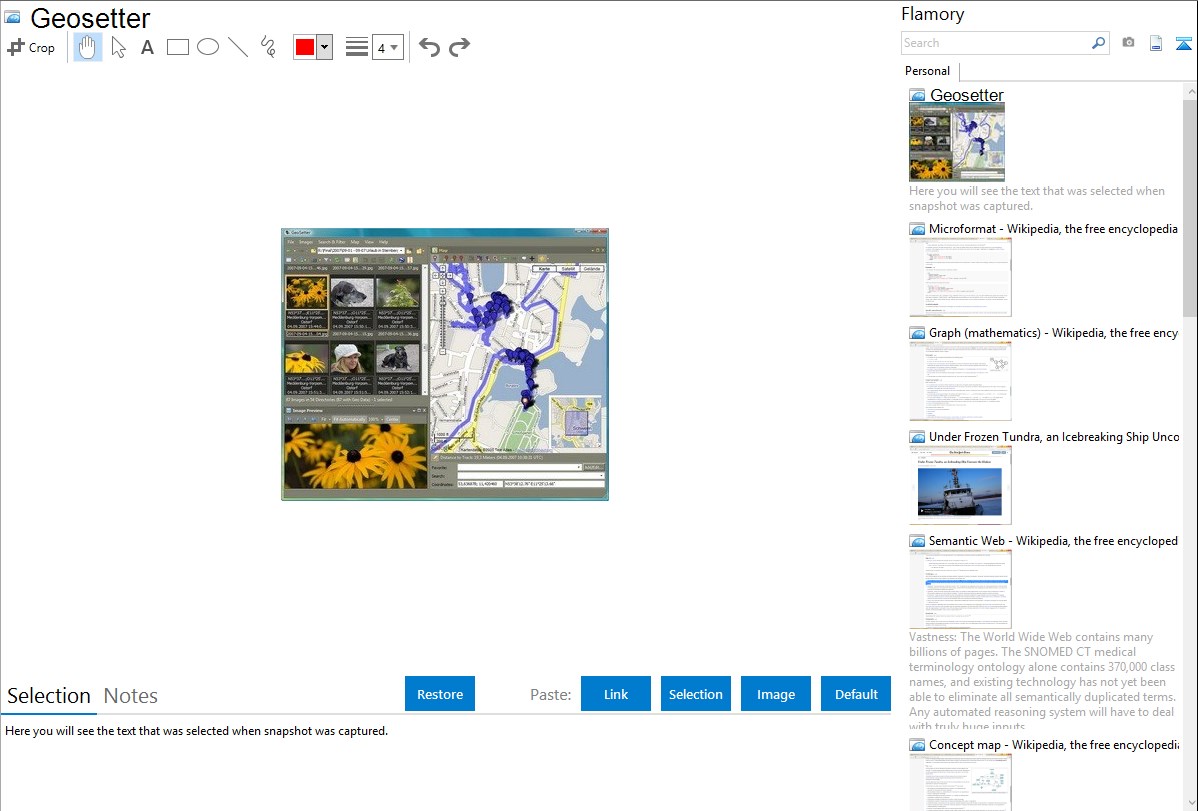Select the Geosetter title in snapshot list

[966, 95]
